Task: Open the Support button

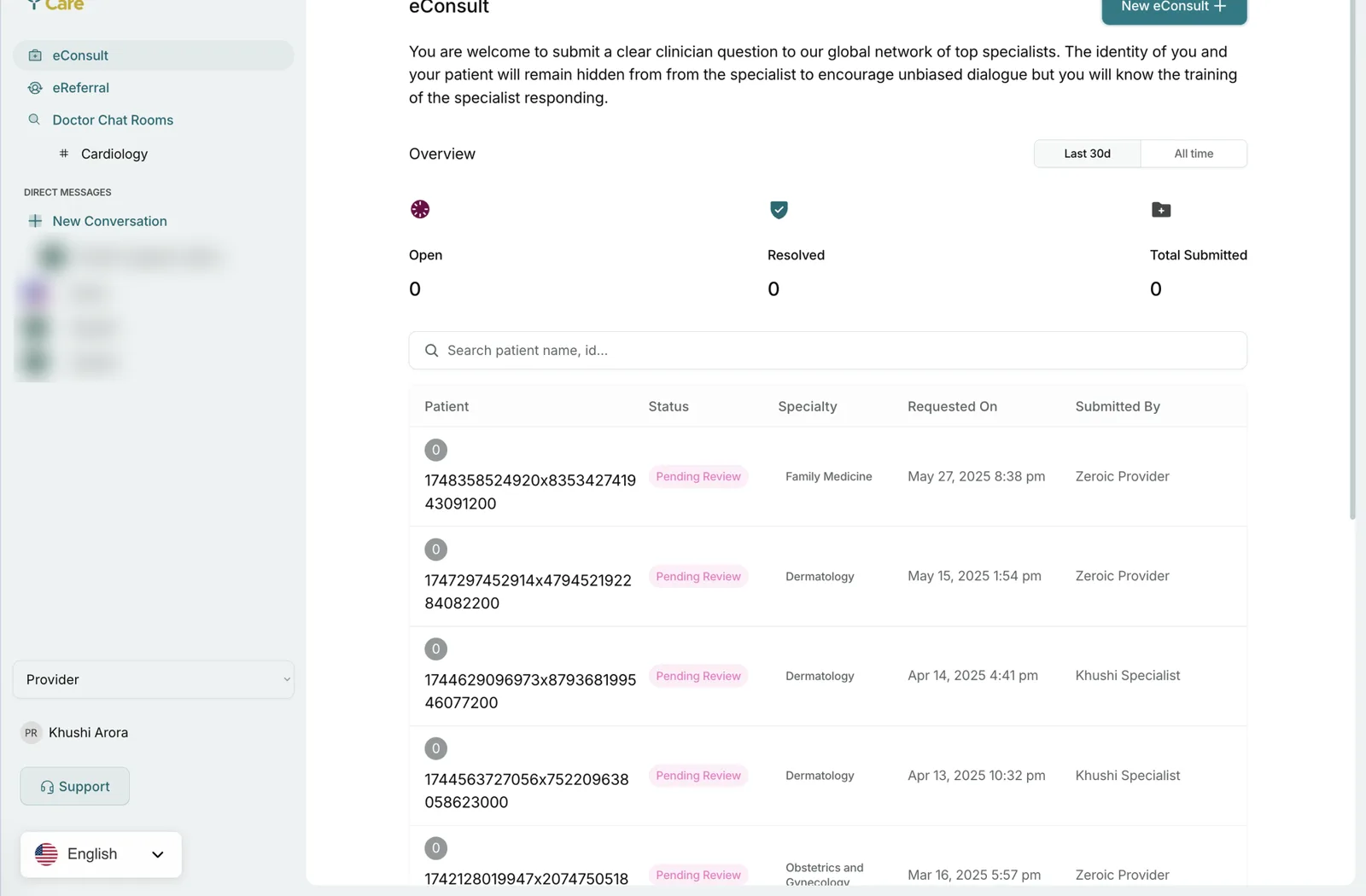Action: pyautogui.click(x=75, y=786)
